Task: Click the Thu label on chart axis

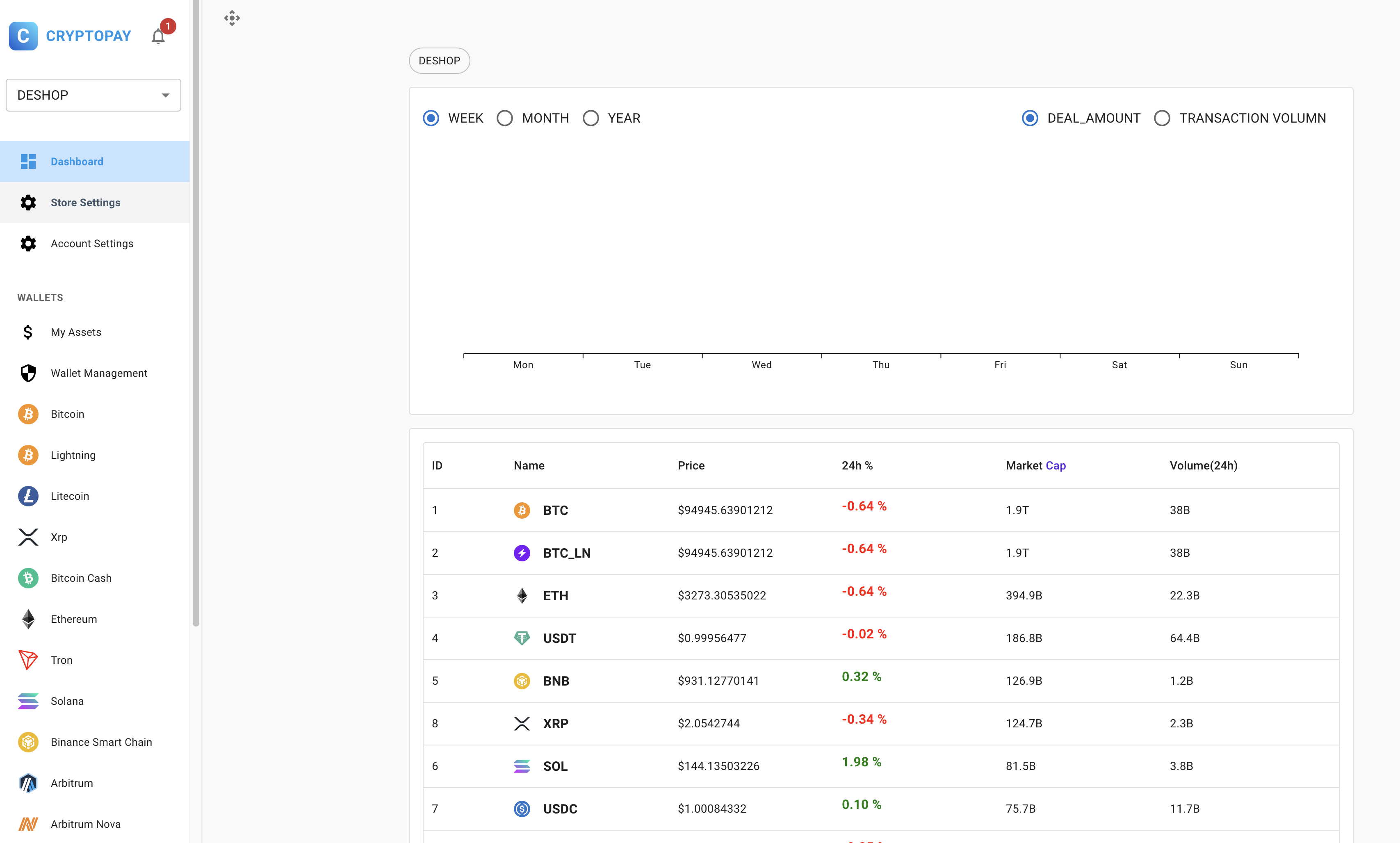Action: pos(881,365)
